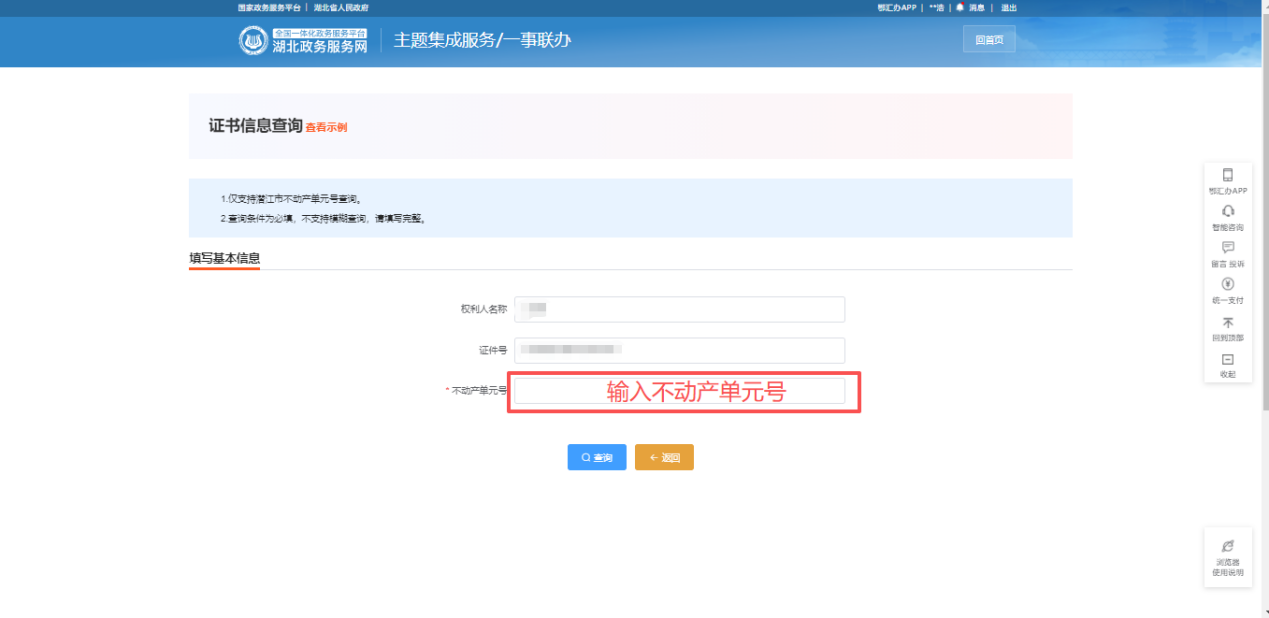Image resolution: width=1269 pixels, height=618 pixels.
Task: Click the 回到顶部 arrow icon
Action: [1227, 322]
